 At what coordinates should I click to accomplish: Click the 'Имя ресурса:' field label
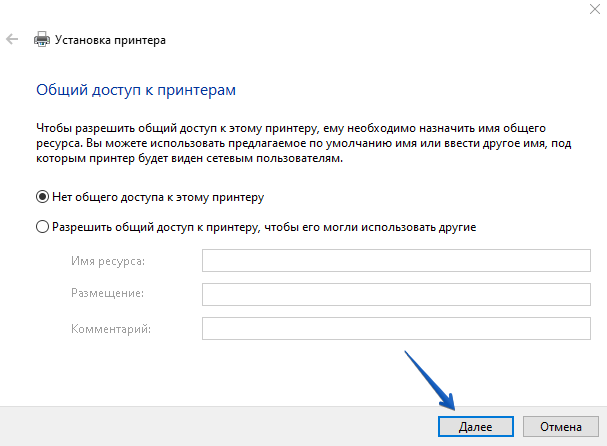click(108, 262)
